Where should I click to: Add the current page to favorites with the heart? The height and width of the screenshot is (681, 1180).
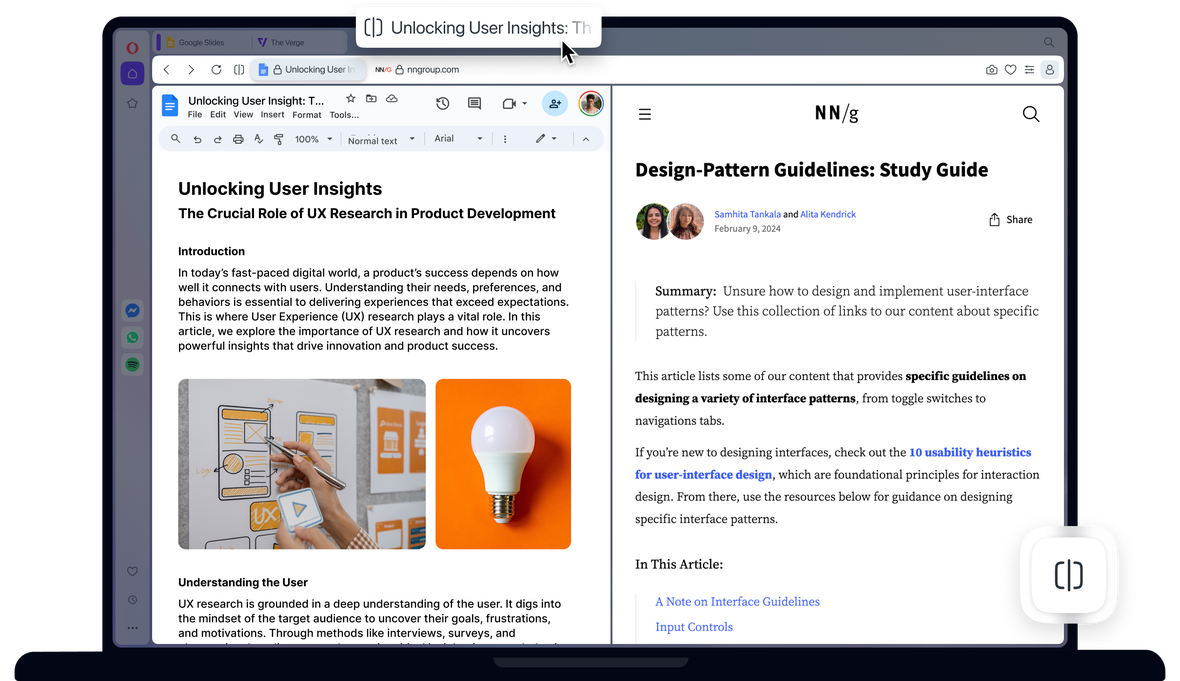(1011, 69)
